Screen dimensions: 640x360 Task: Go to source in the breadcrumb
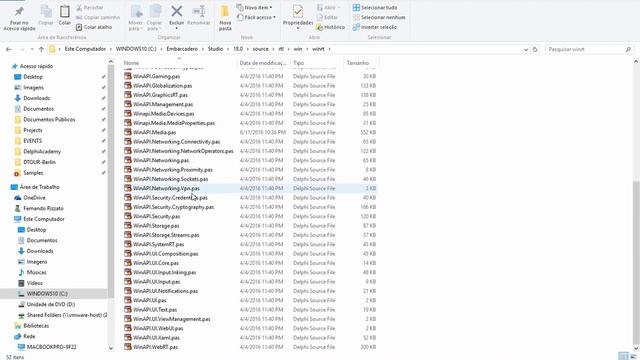tap(260, 49)
